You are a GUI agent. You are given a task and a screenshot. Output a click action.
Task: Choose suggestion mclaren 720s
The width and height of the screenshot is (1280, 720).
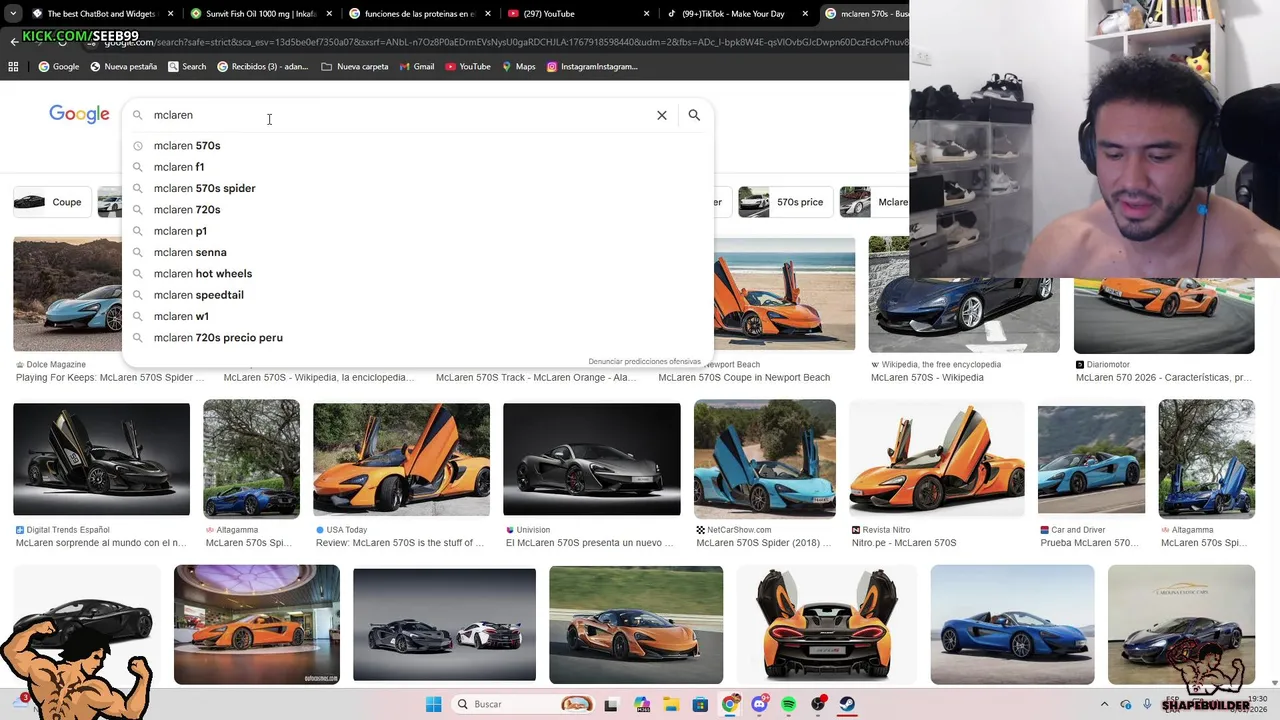click(x=417, y=210)
